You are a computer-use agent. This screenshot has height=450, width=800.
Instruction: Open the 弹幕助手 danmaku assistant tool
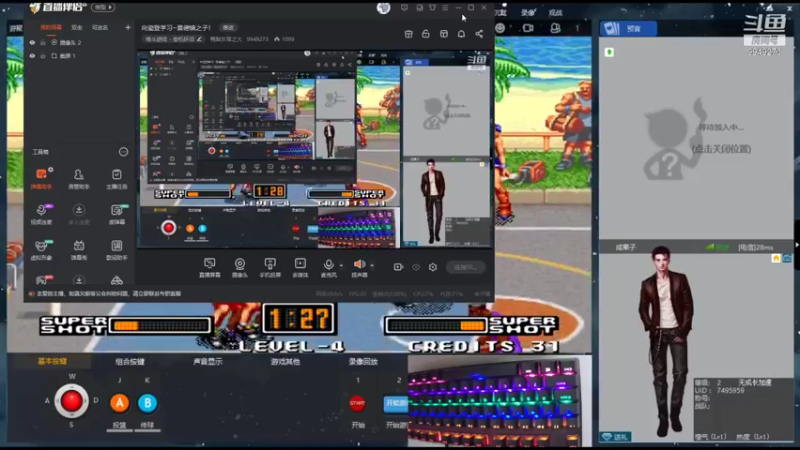[41, 179]
